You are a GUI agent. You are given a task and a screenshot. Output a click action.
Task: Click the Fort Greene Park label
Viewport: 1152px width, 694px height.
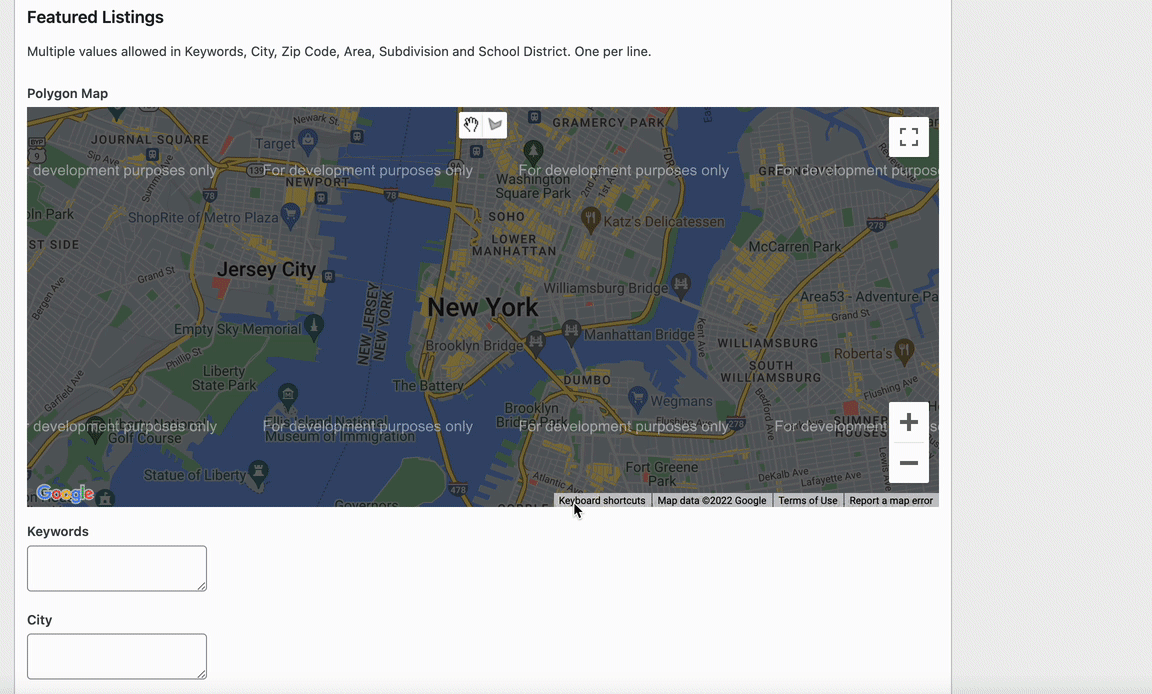point(661,474)
